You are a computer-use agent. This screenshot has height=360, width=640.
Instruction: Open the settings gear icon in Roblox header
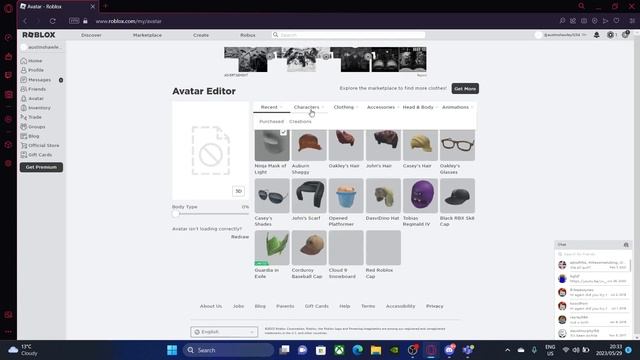pyautogui.click(x=625, y=35)
